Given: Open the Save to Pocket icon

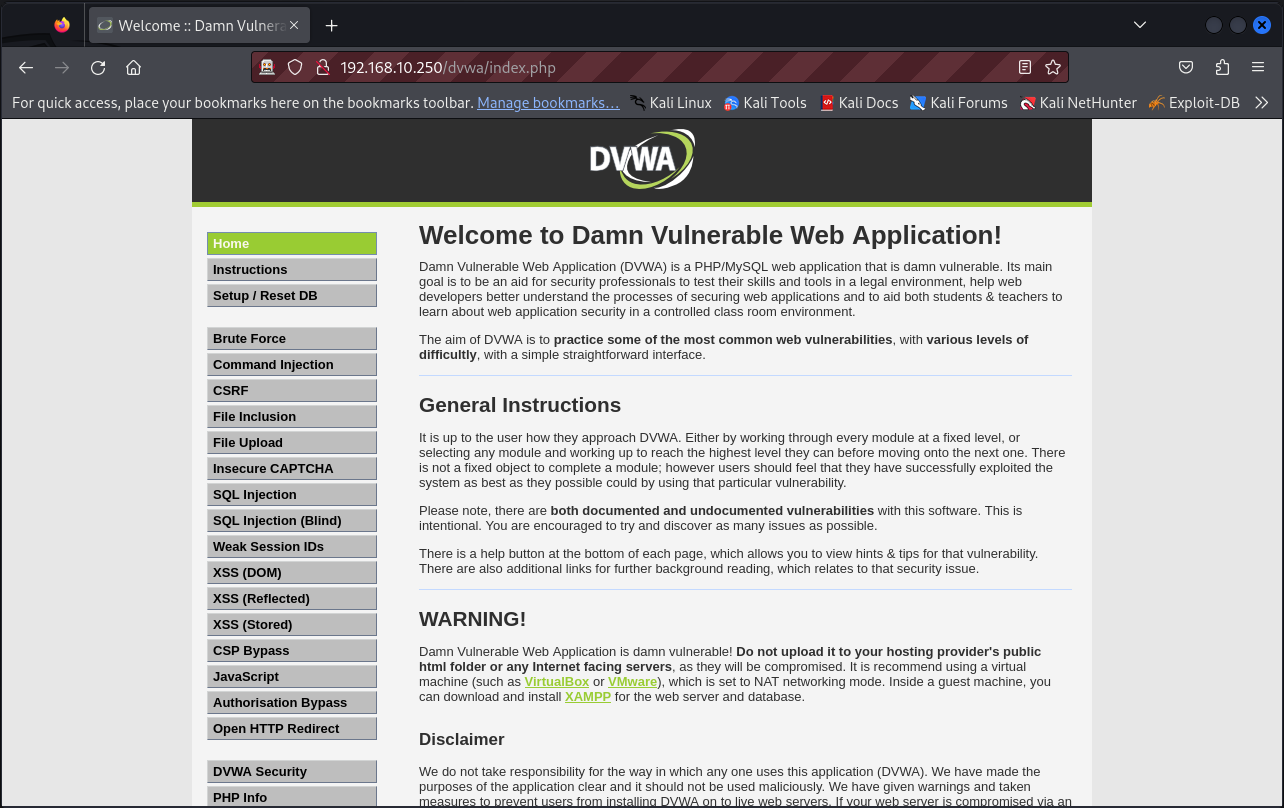Looking at the screenshot, I should (1186, 67).
